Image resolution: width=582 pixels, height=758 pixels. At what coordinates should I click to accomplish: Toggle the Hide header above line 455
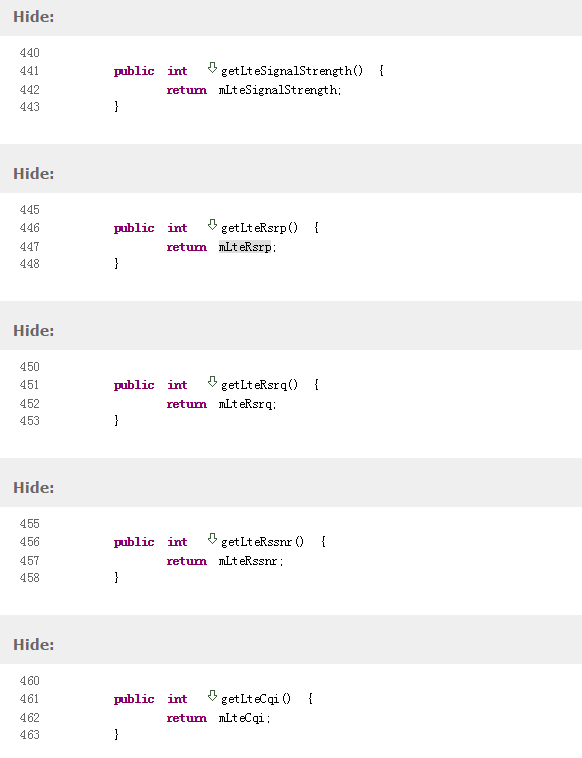[34, 488]
